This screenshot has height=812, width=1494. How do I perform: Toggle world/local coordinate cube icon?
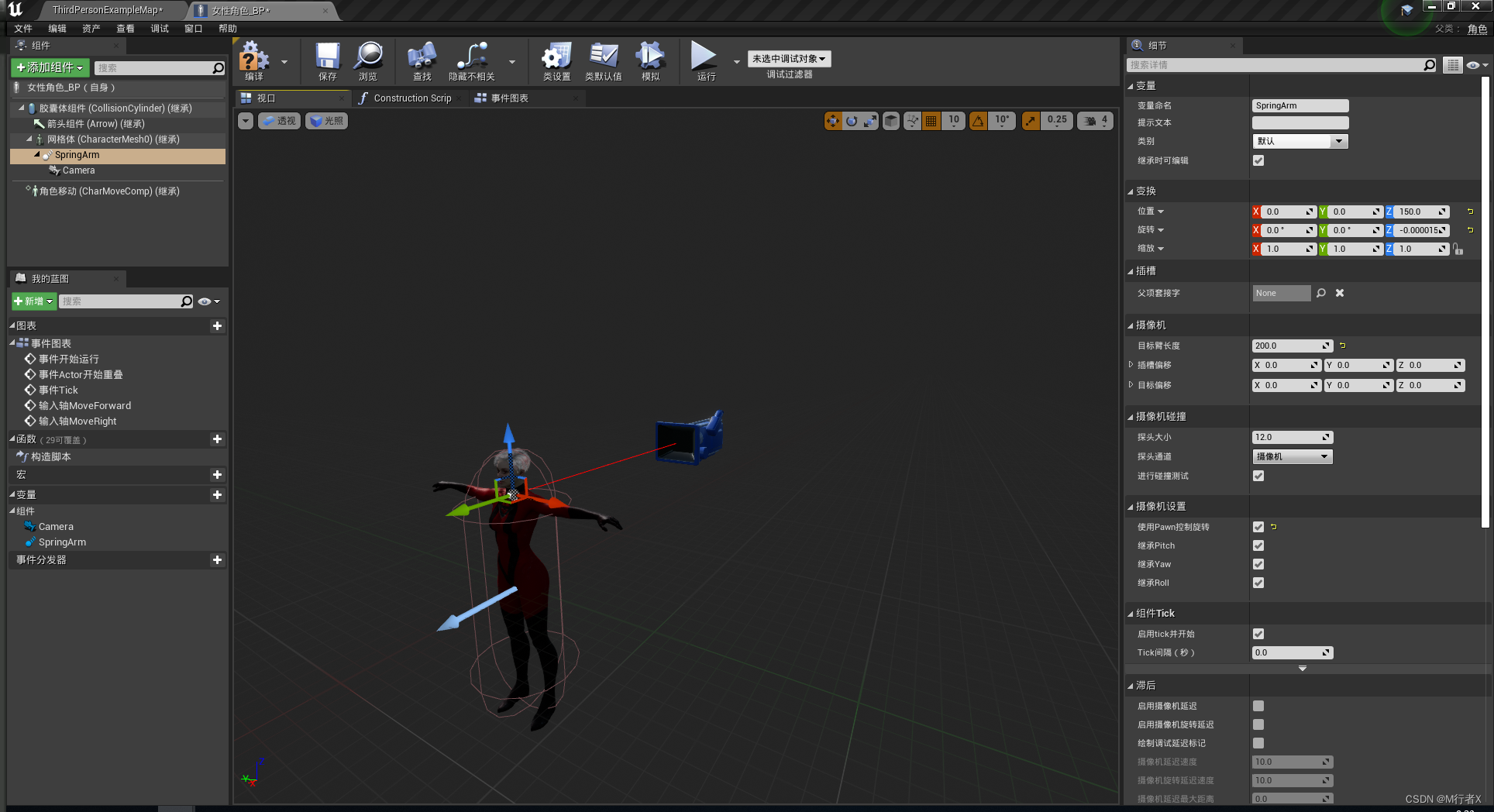(891, 121)
